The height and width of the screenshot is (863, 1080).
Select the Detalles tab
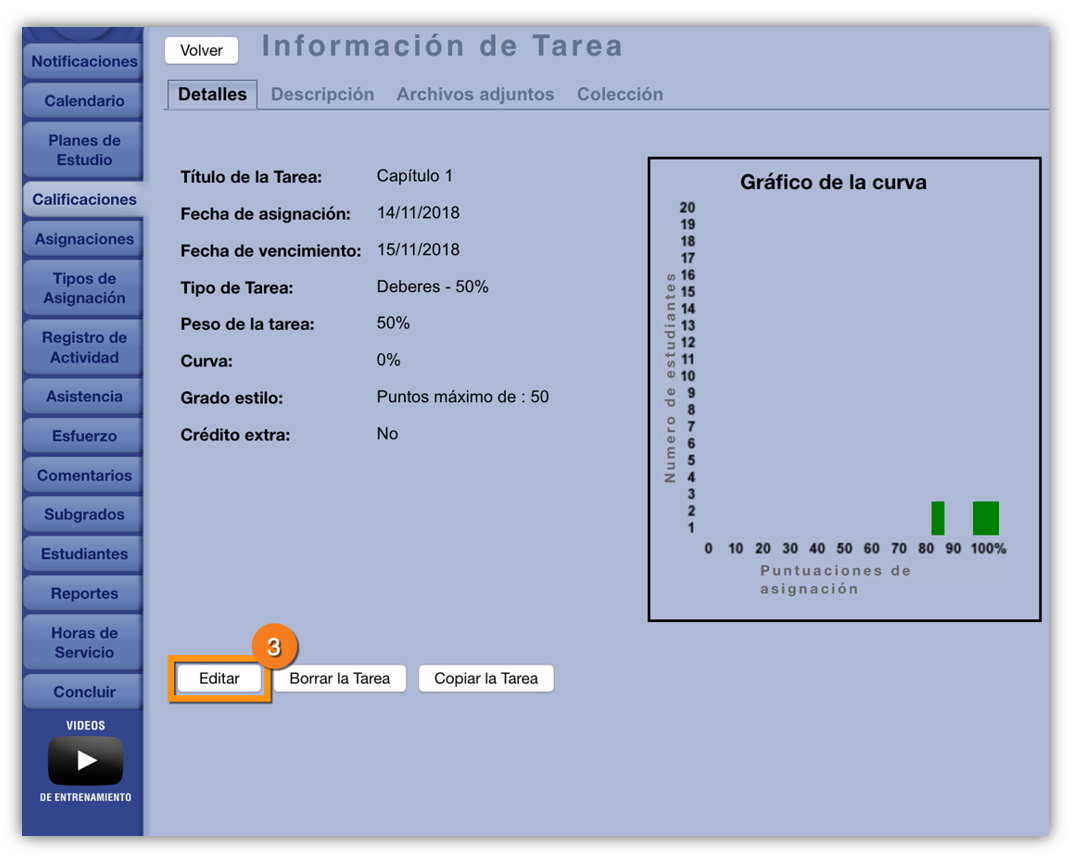click(x=212, y=94)
